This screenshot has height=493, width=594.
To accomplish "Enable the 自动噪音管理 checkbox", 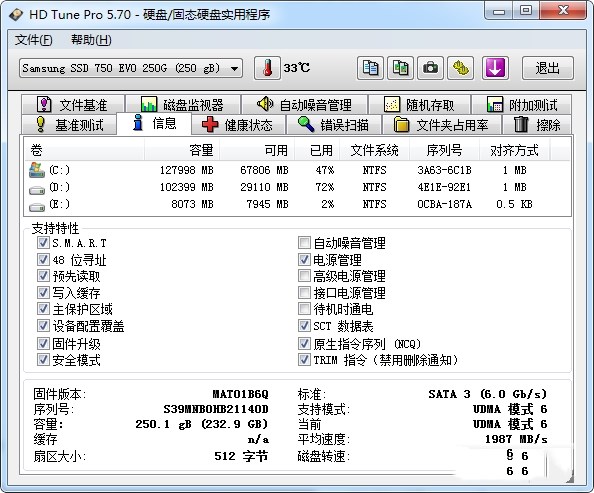I will click(x=304, y=243).
